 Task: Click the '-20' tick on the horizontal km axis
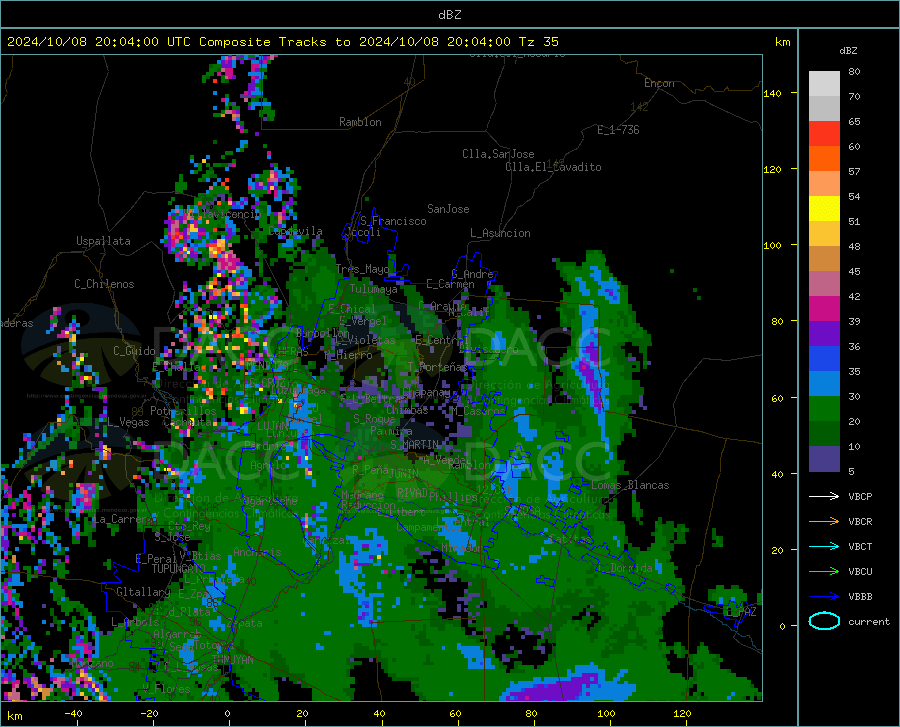pyautogui.click(x=149, y=713)
